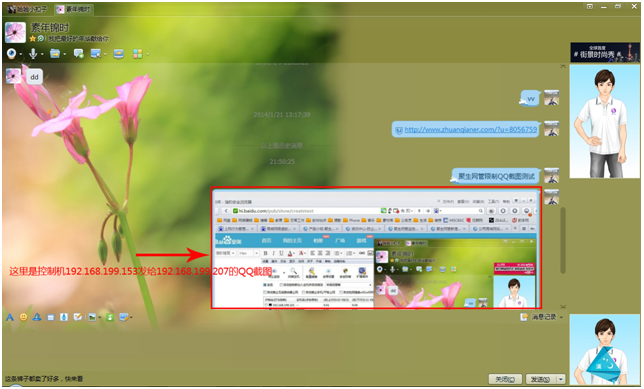Click the create discussion group icon
The image size is (644, 389).
point(78,53)
